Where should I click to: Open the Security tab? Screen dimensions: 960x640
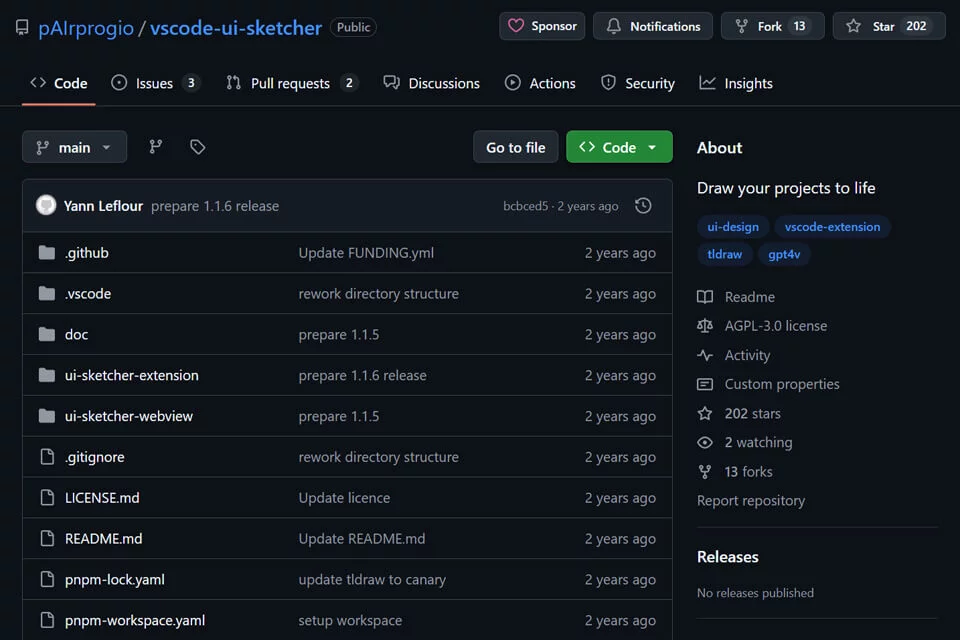point(638,83)
